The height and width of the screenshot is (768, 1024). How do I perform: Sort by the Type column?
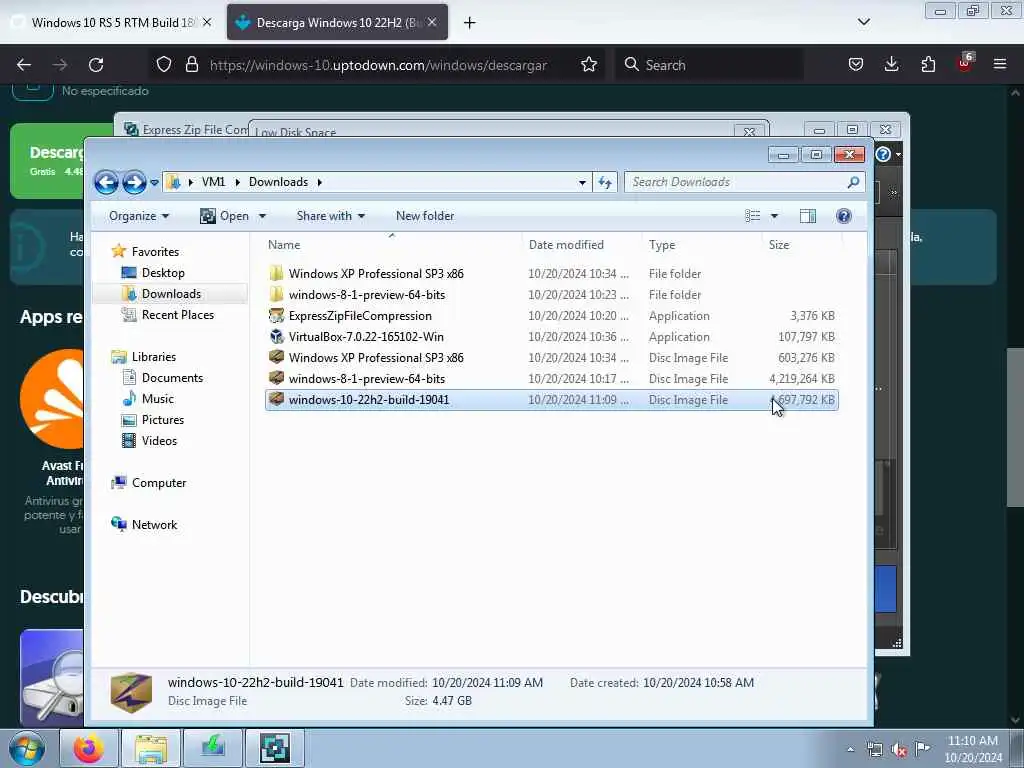tap(701, 245)
